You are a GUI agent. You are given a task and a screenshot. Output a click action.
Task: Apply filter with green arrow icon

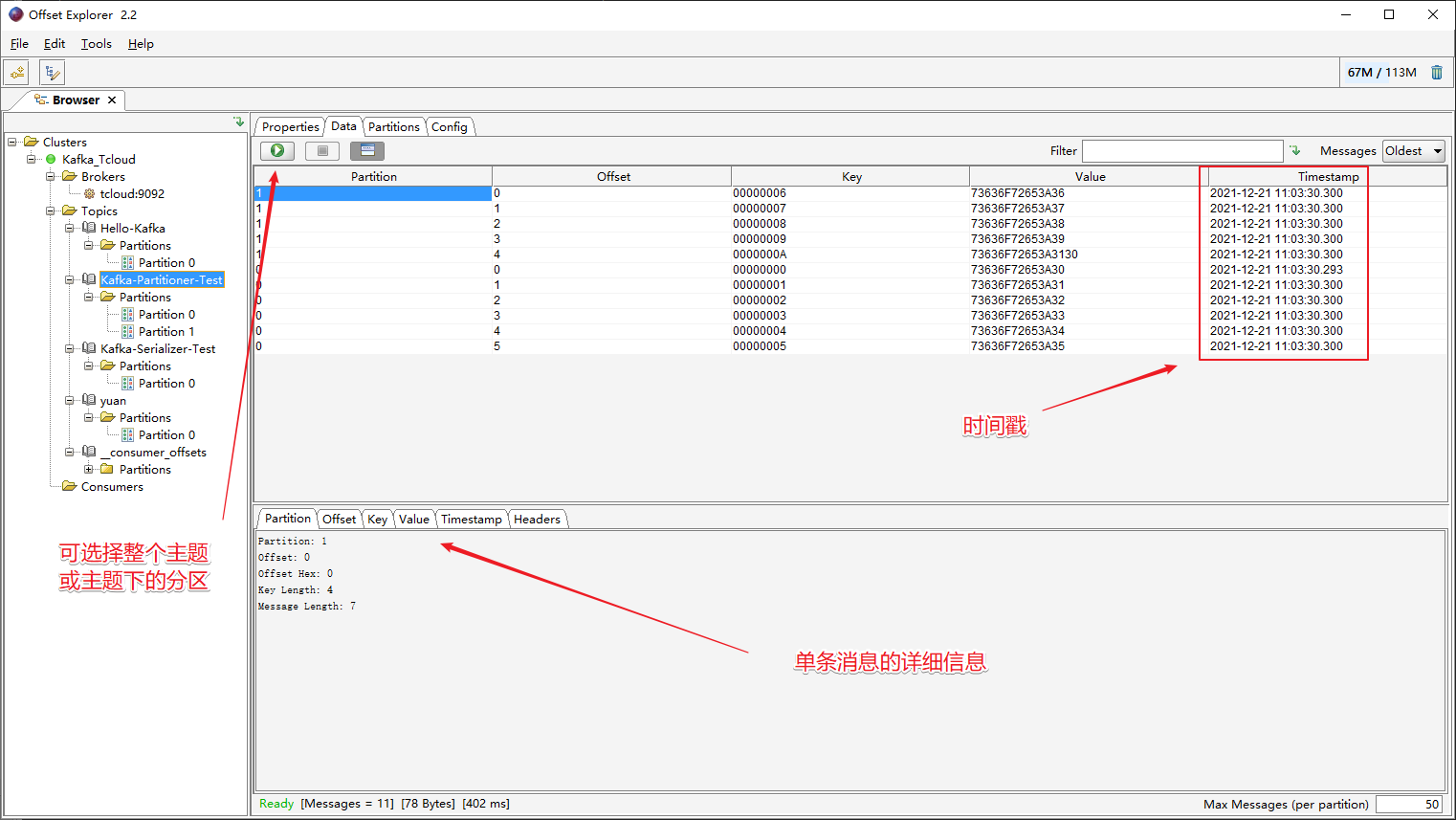pos(1295,150)
